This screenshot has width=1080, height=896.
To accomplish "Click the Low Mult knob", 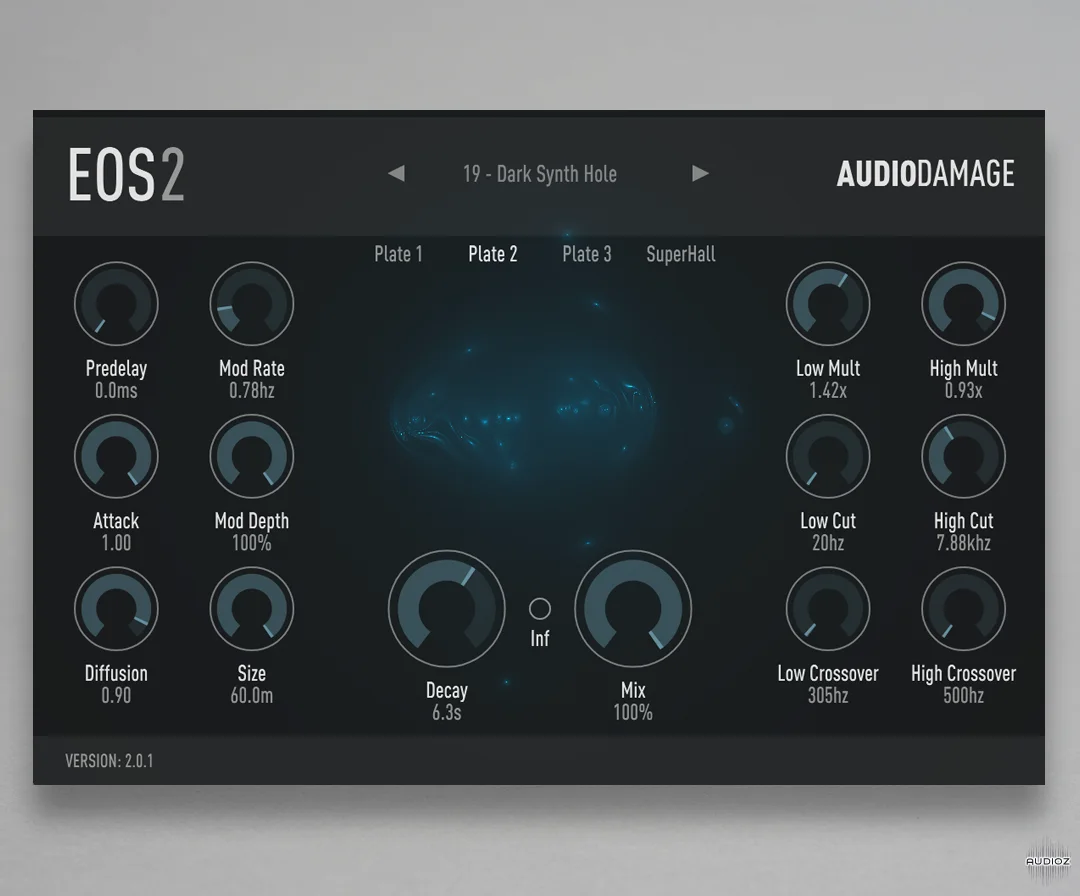I will [x=828, y=304].
